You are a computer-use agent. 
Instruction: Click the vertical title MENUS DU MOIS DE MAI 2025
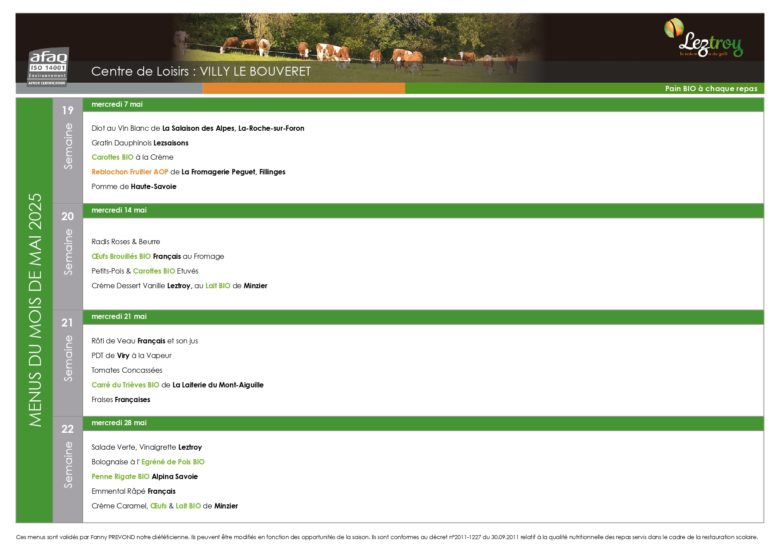[x=35, y=310]
